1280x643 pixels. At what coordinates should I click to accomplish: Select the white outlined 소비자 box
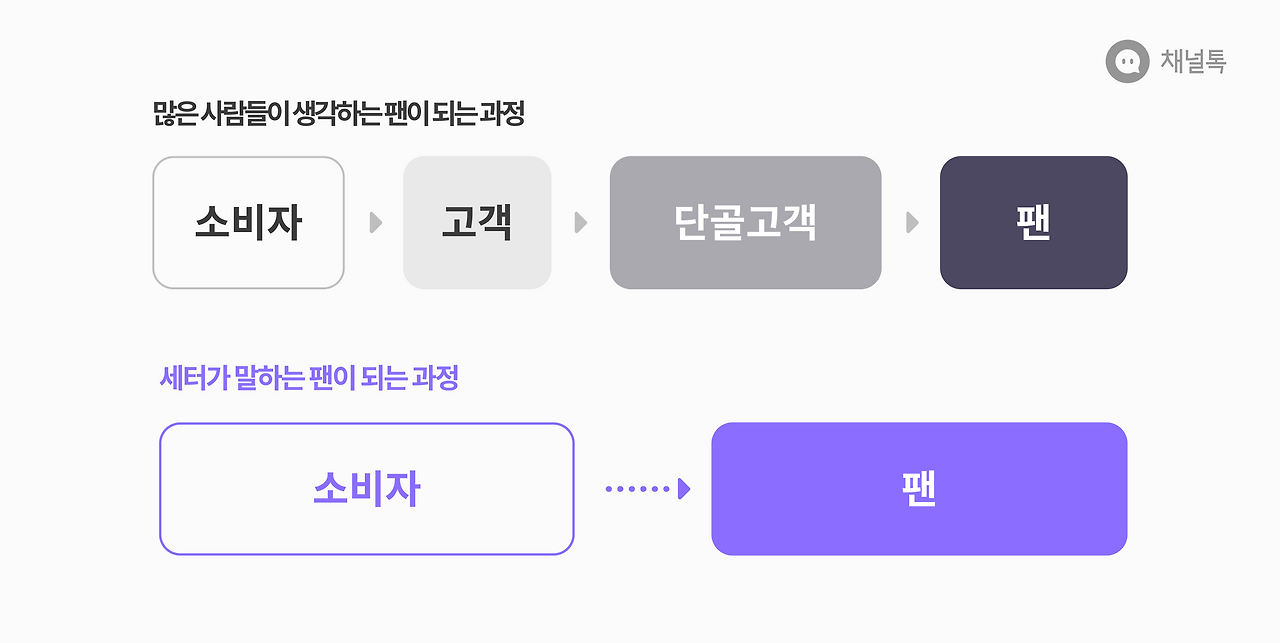tap(248, 222)
